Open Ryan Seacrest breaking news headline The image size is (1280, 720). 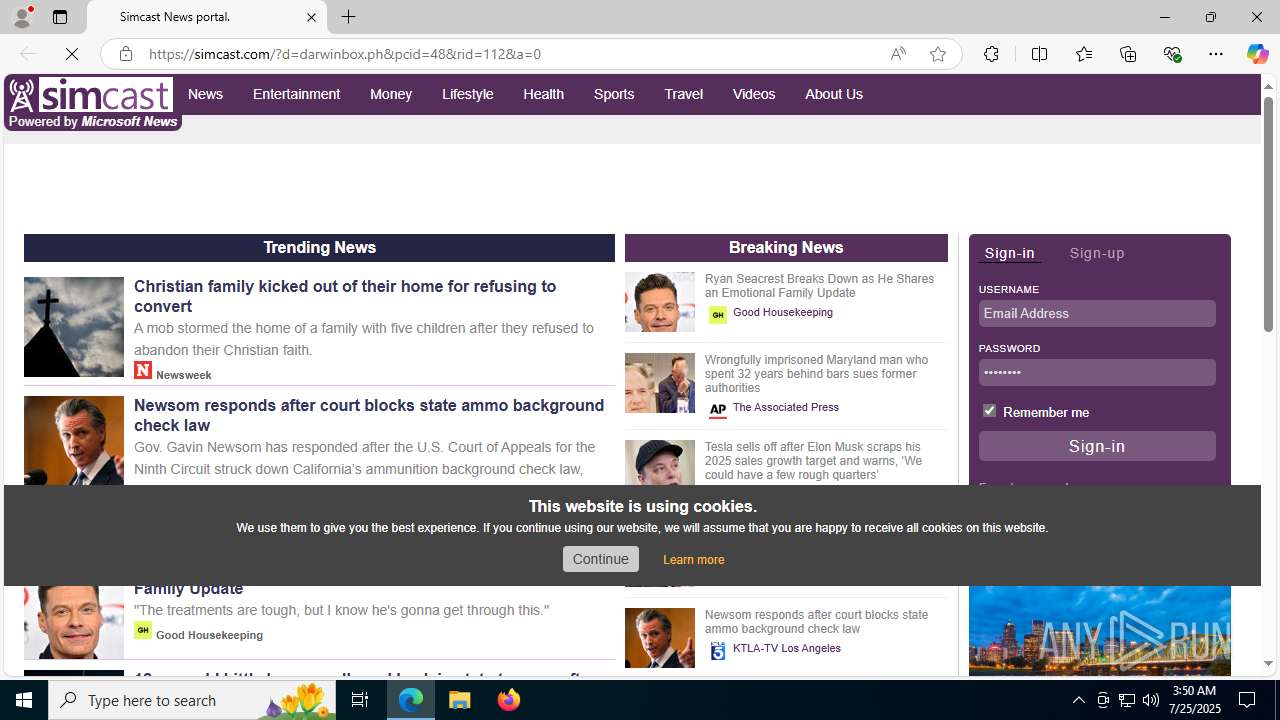[x=819, y=286]
